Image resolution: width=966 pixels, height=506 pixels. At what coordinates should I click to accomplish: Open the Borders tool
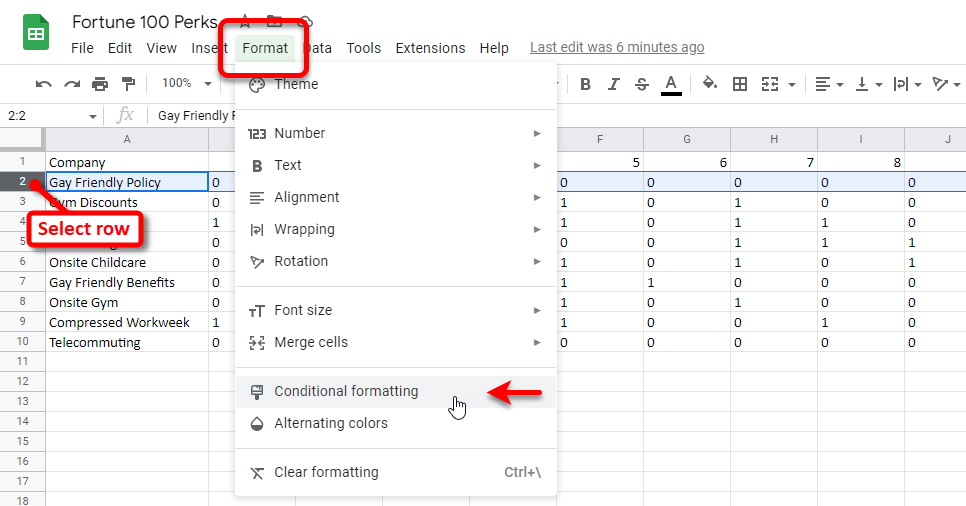coord(740,84)
